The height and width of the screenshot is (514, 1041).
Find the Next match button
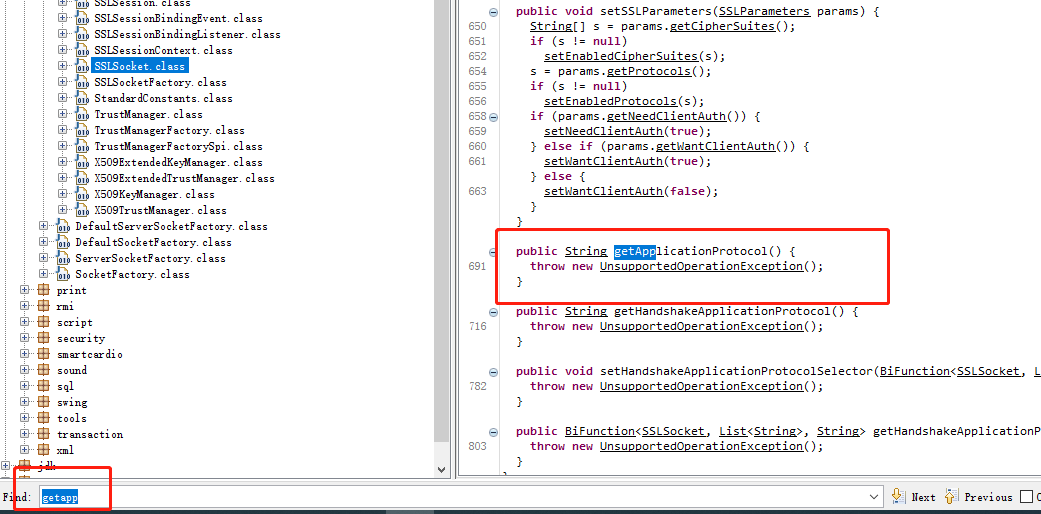coord(914,497)
